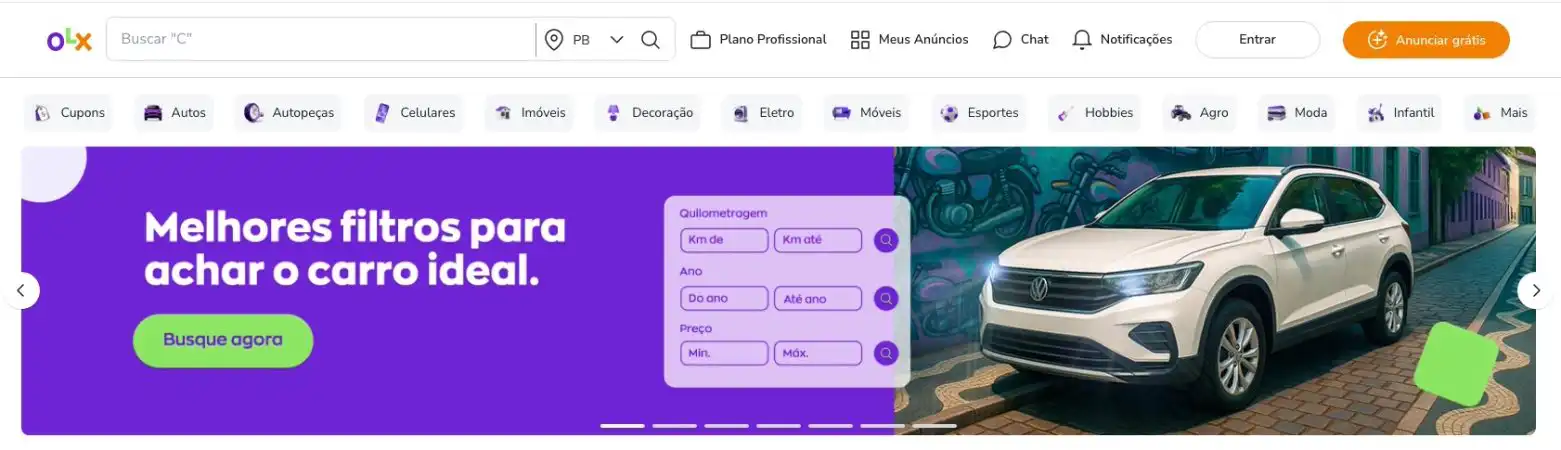Open the Celulares category

tap(414, 113)
